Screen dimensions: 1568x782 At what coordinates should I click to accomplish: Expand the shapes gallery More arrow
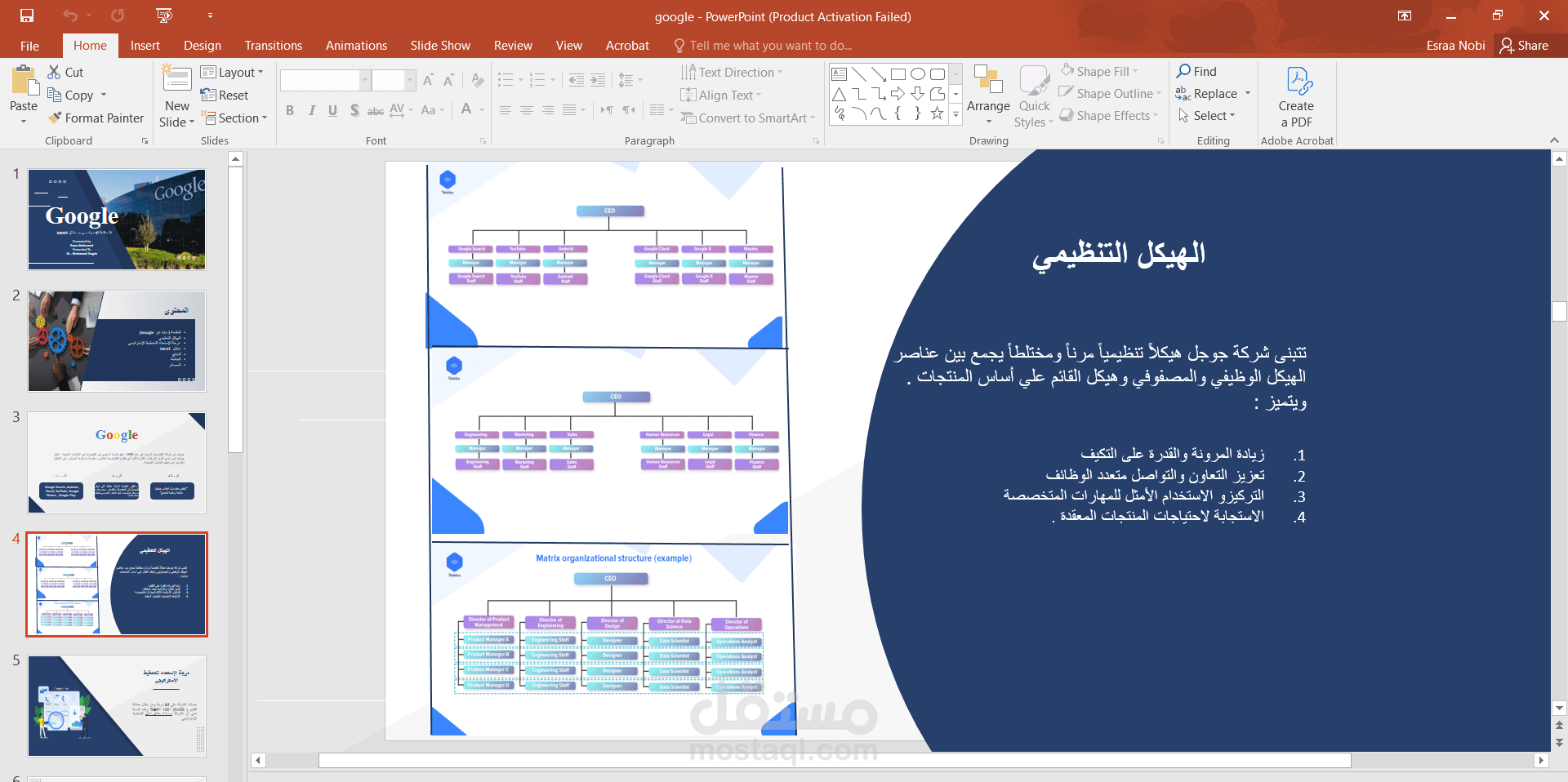click(955, 115)
